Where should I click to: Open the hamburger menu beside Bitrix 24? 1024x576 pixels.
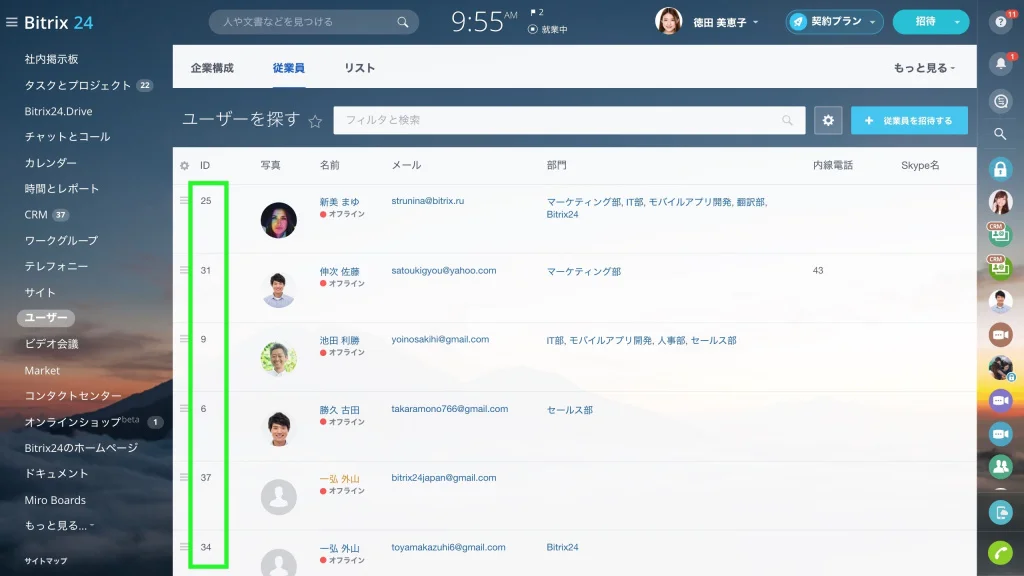[11, 22]
